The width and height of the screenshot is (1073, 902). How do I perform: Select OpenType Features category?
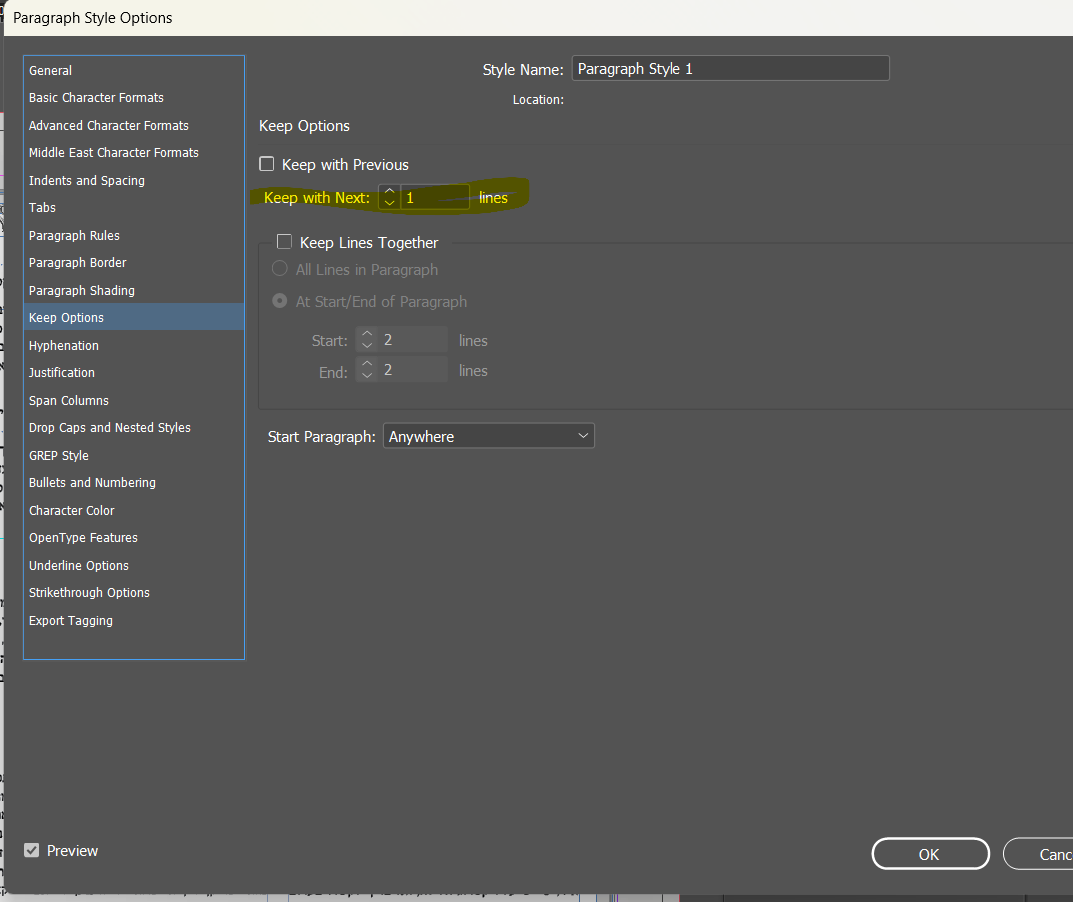pos(133,538)
